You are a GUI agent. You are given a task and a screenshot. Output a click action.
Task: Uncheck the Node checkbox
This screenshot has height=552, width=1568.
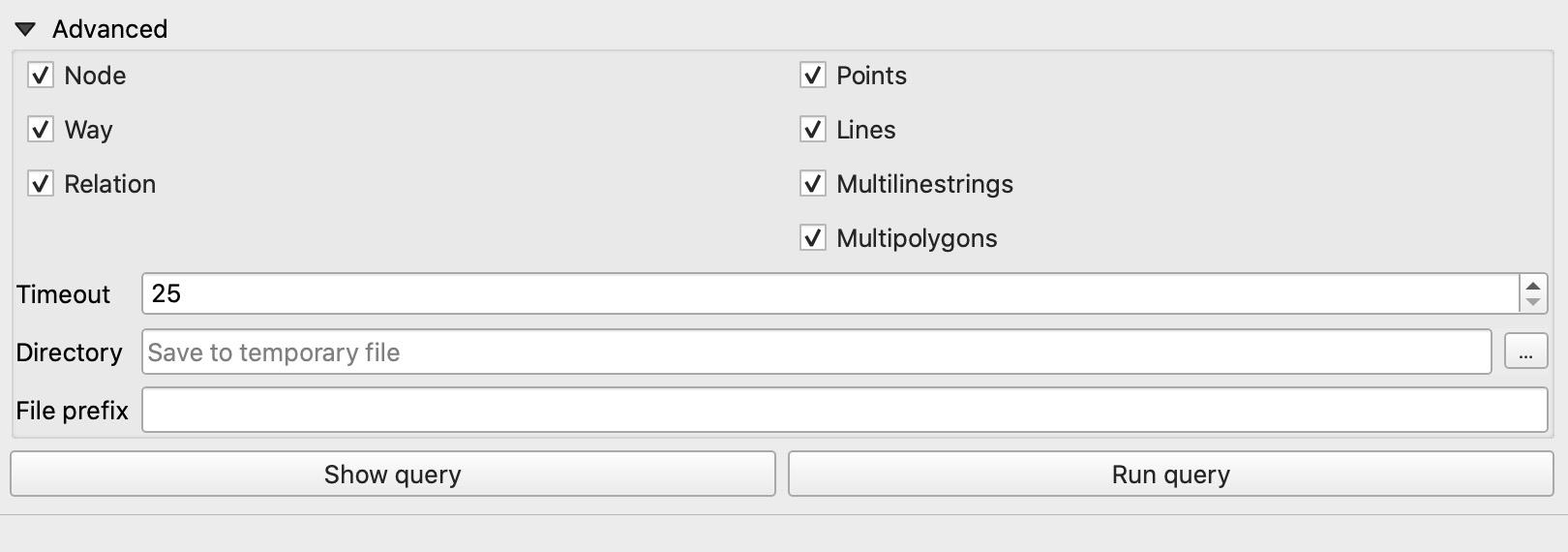coord(41,76)
